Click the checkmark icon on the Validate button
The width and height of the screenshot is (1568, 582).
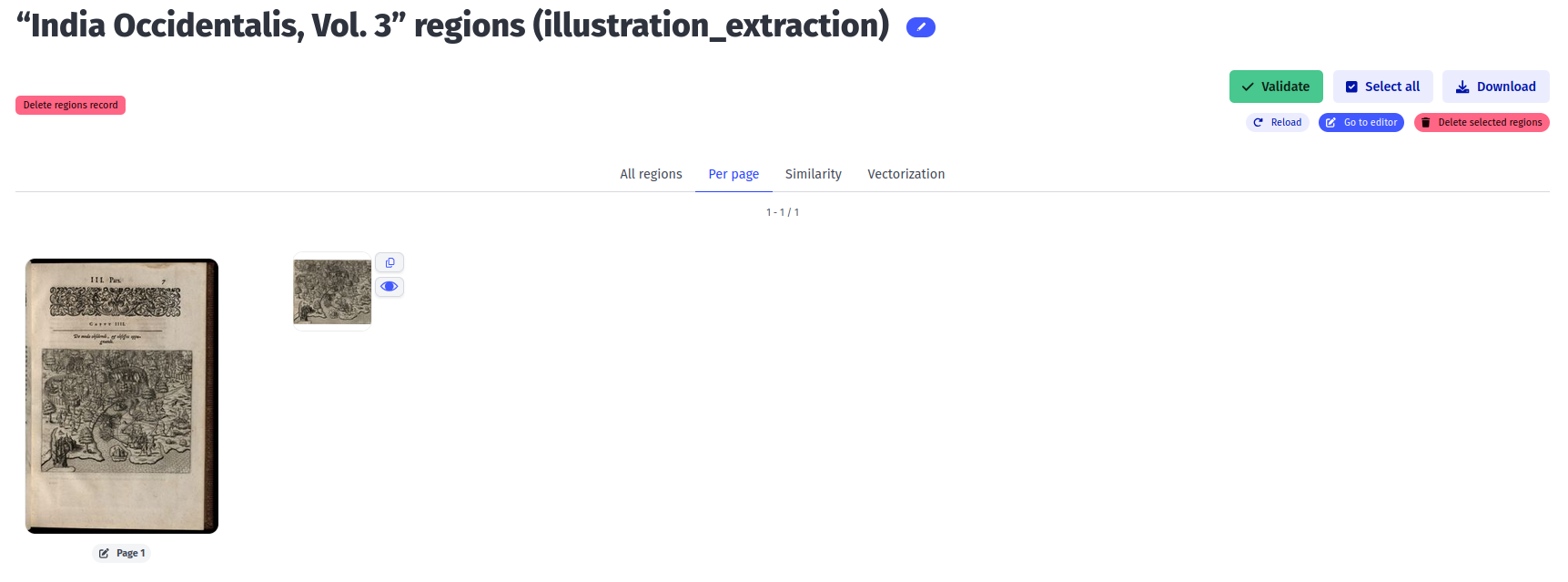click(x=1248, y=87)
